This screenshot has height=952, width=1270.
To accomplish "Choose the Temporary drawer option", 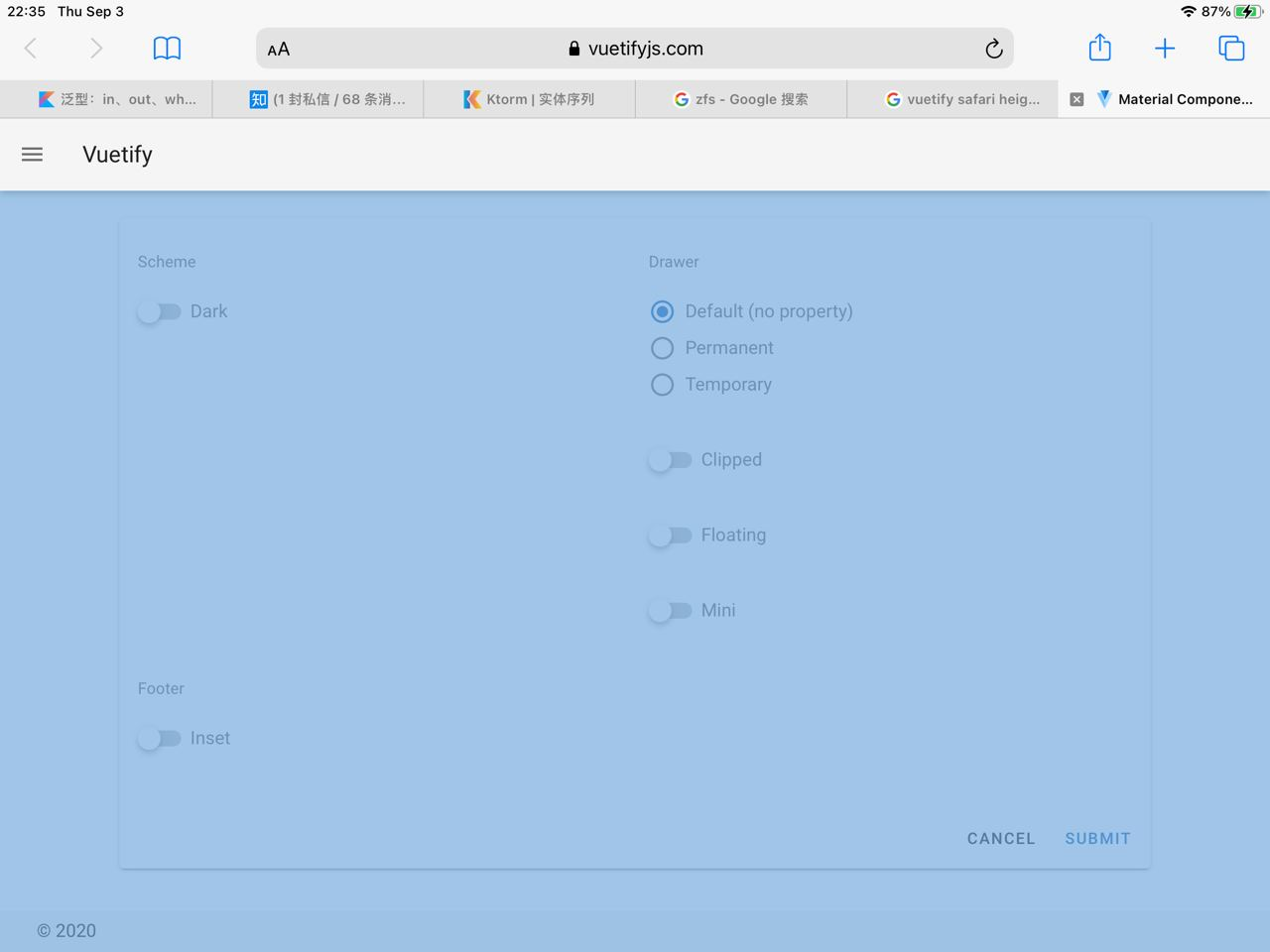I will [x=662, y=385].
